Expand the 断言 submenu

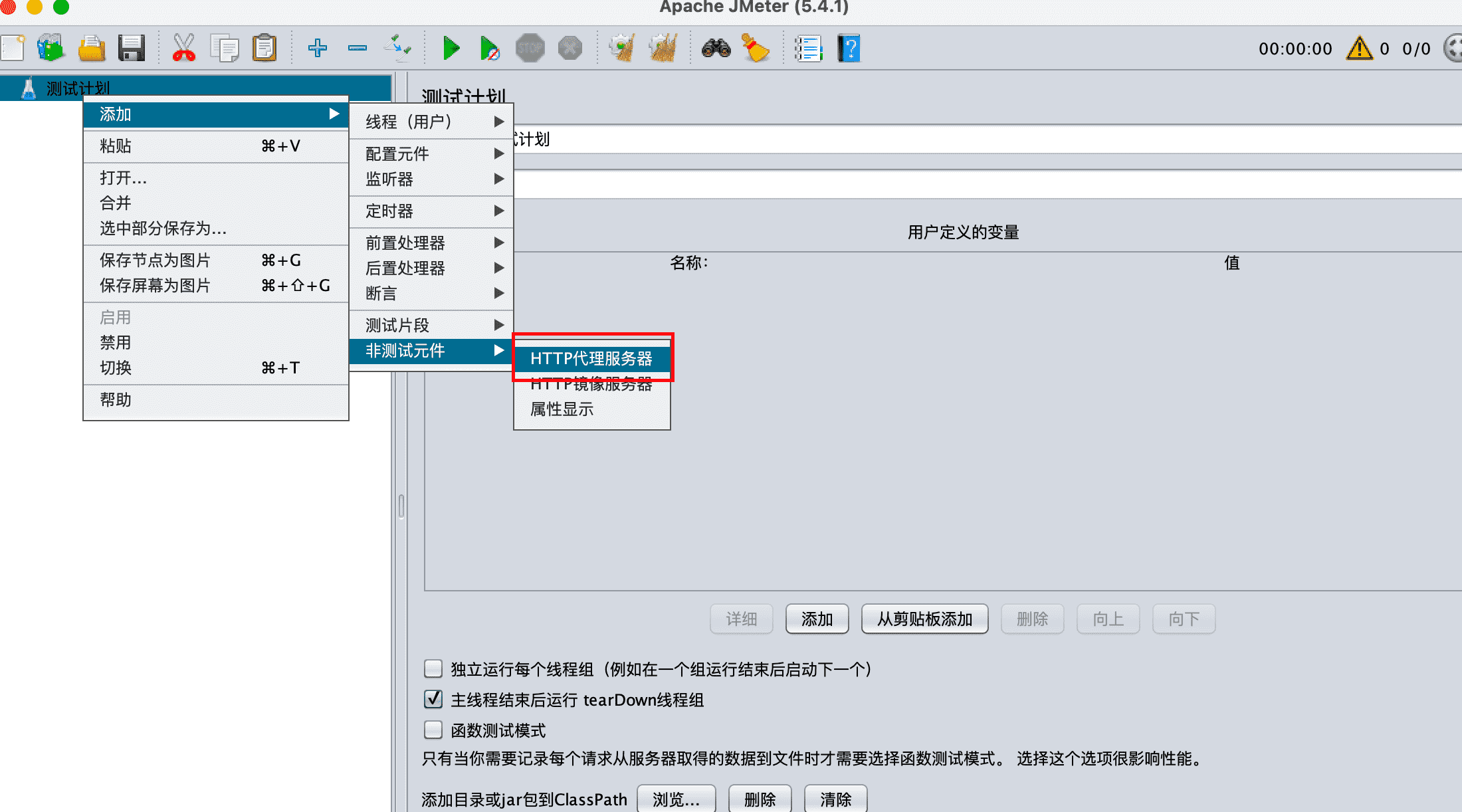tap(431, 293)
